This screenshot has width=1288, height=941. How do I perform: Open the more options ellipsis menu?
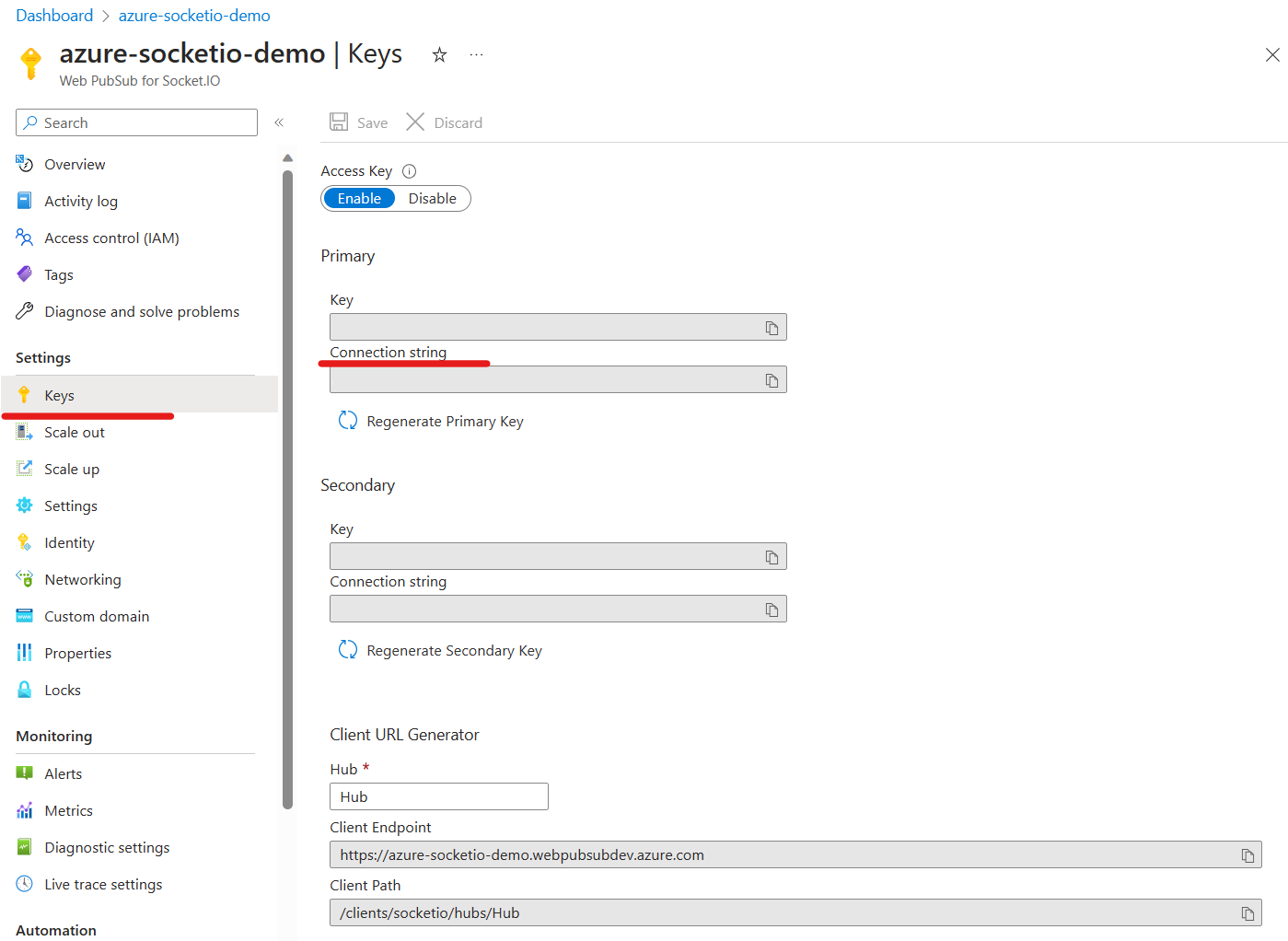[x=476, y=55]
